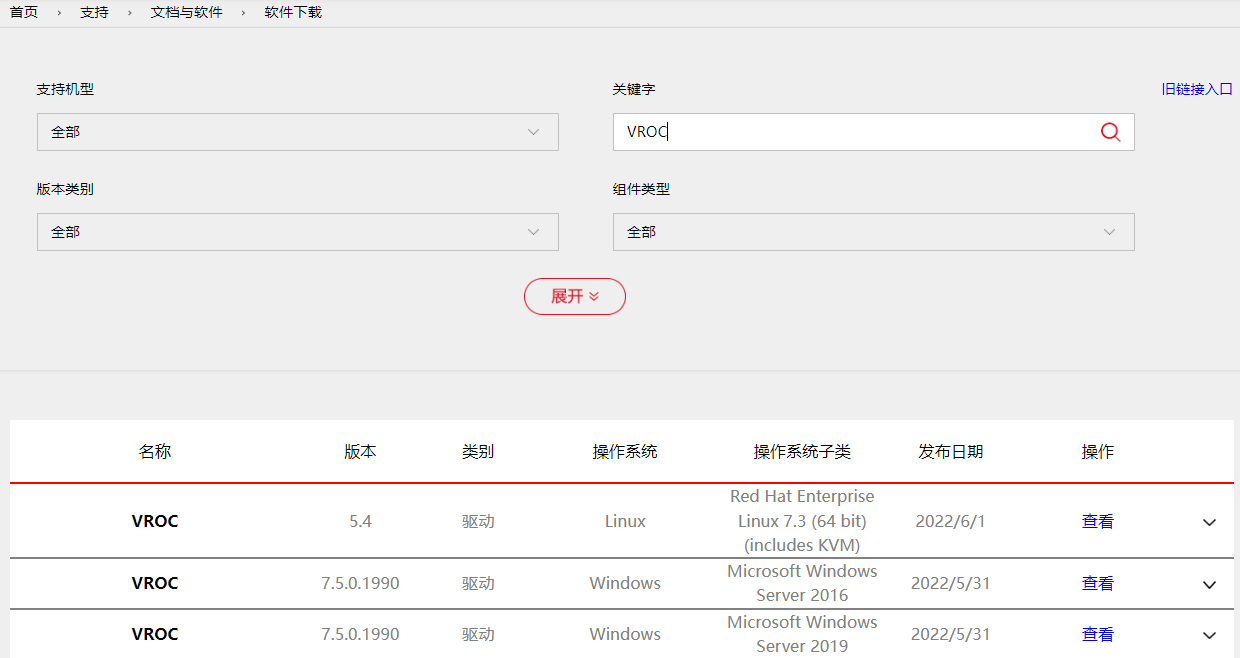Click the 名称 column header

pyautogui.click(x=155, y=451)
